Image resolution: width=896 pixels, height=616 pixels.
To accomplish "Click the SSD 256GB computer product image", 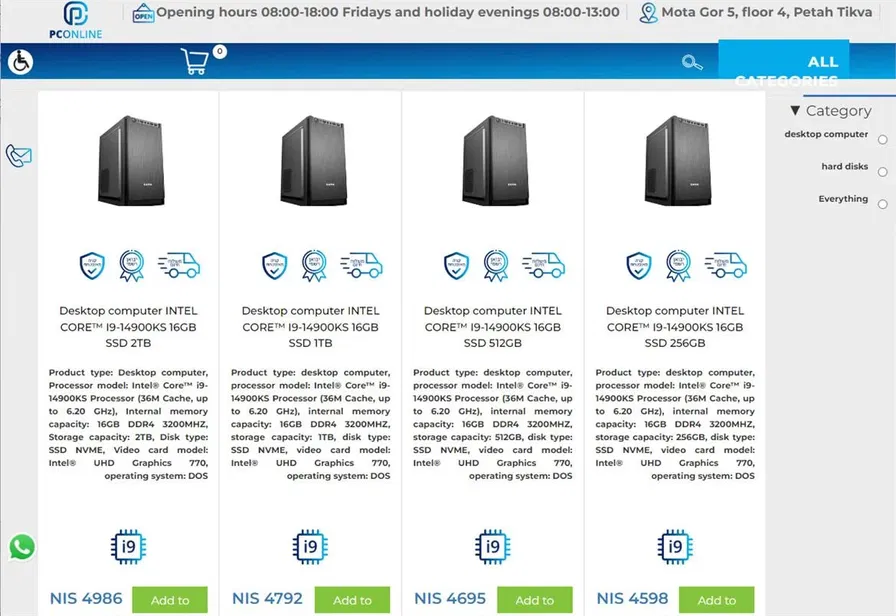I will point(675,160).
